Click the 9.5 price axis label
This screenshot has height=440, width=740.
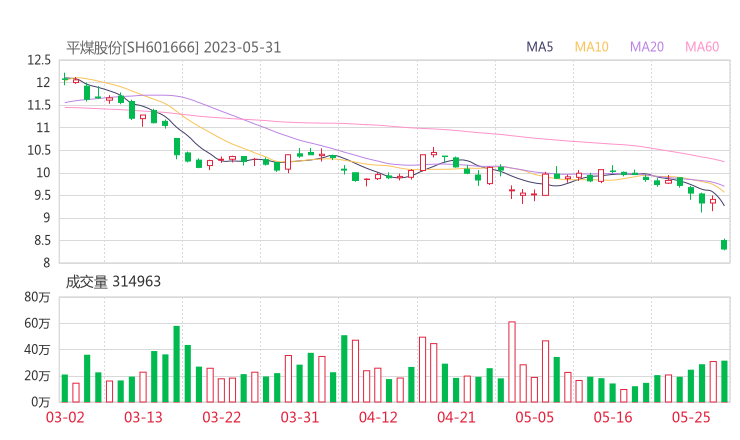click(42, 195)
